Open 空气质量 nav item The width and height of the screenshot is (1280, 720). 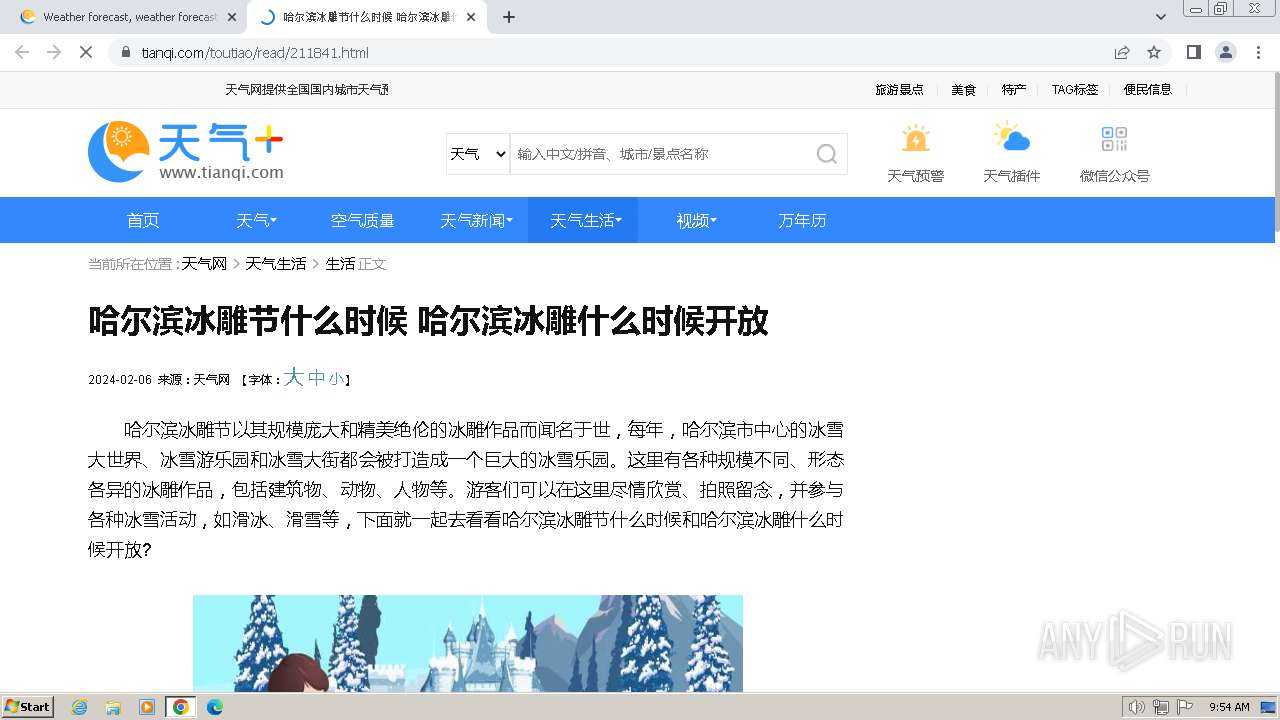[363, 220]
